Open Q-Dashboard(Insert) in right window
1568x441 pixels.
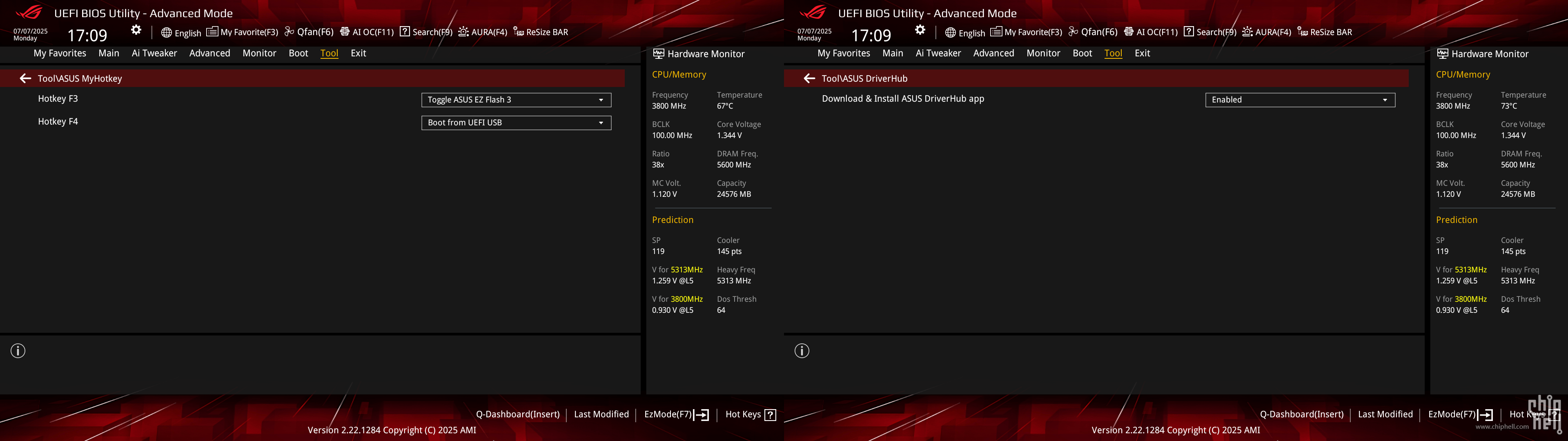[x=1301, y=414]
